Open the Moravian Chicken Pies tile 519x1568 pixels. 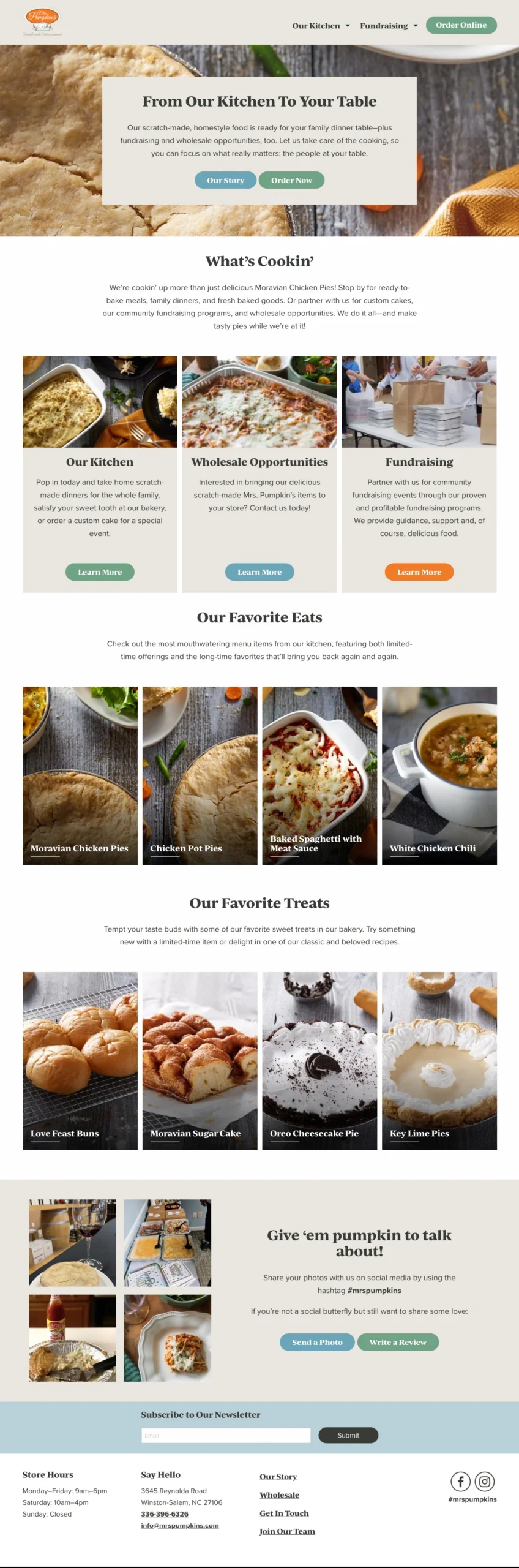pos(80,775)
